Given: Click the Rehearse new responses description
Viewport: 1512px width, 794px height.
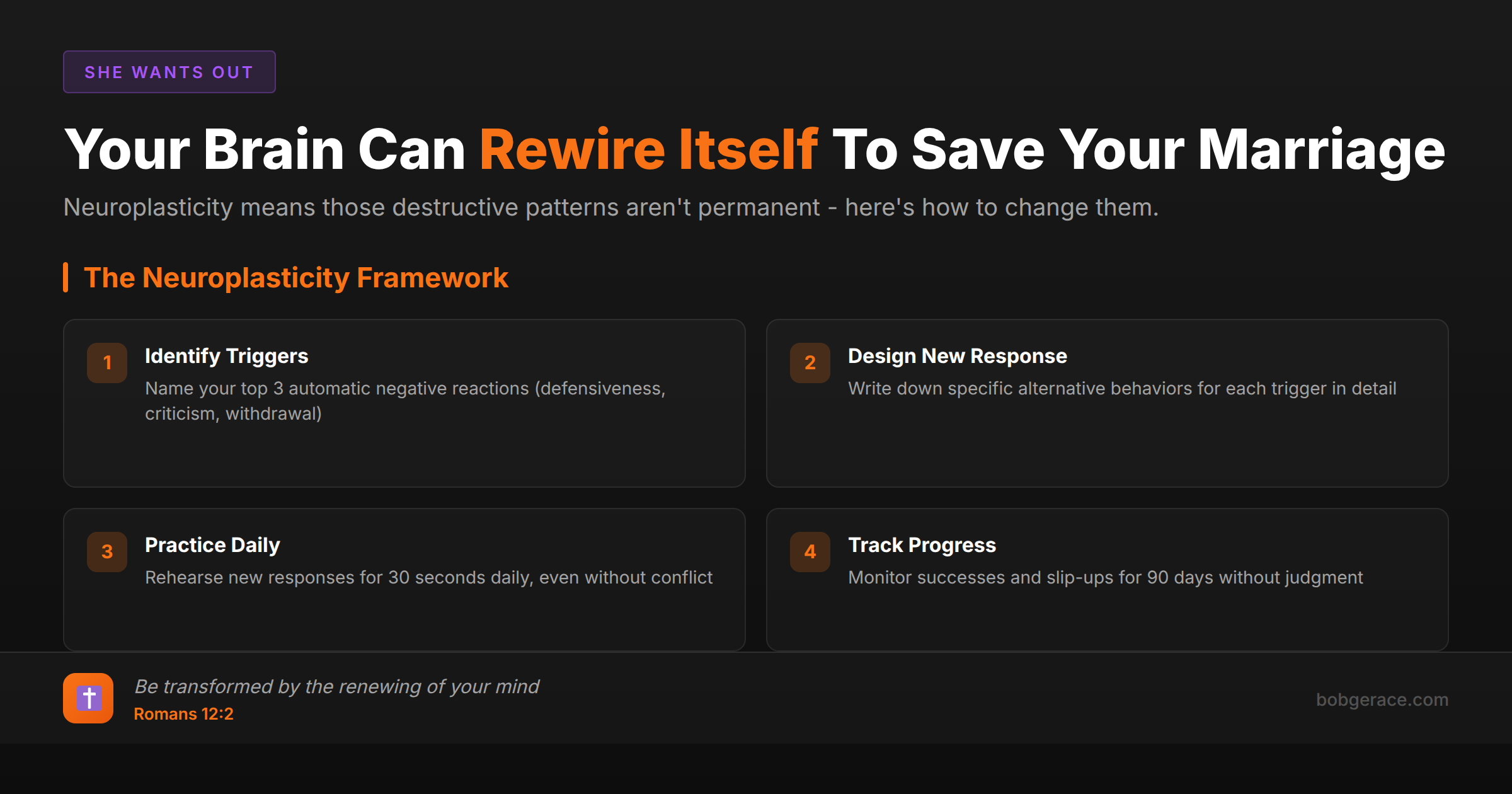Looking at the screenshot, I should coord(428,577).
